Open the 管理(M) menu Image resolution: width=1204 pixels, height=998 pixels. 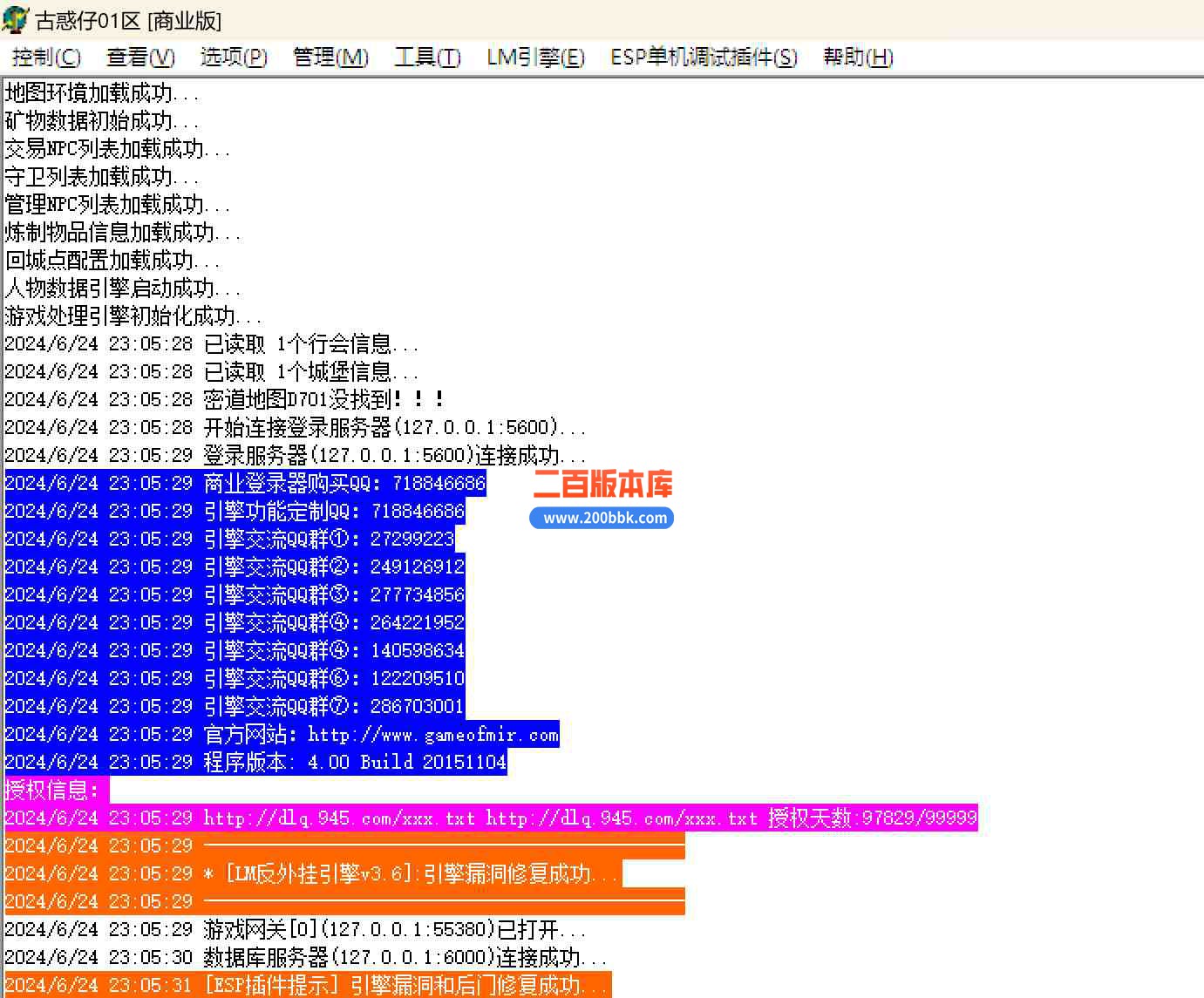point(330,58)
